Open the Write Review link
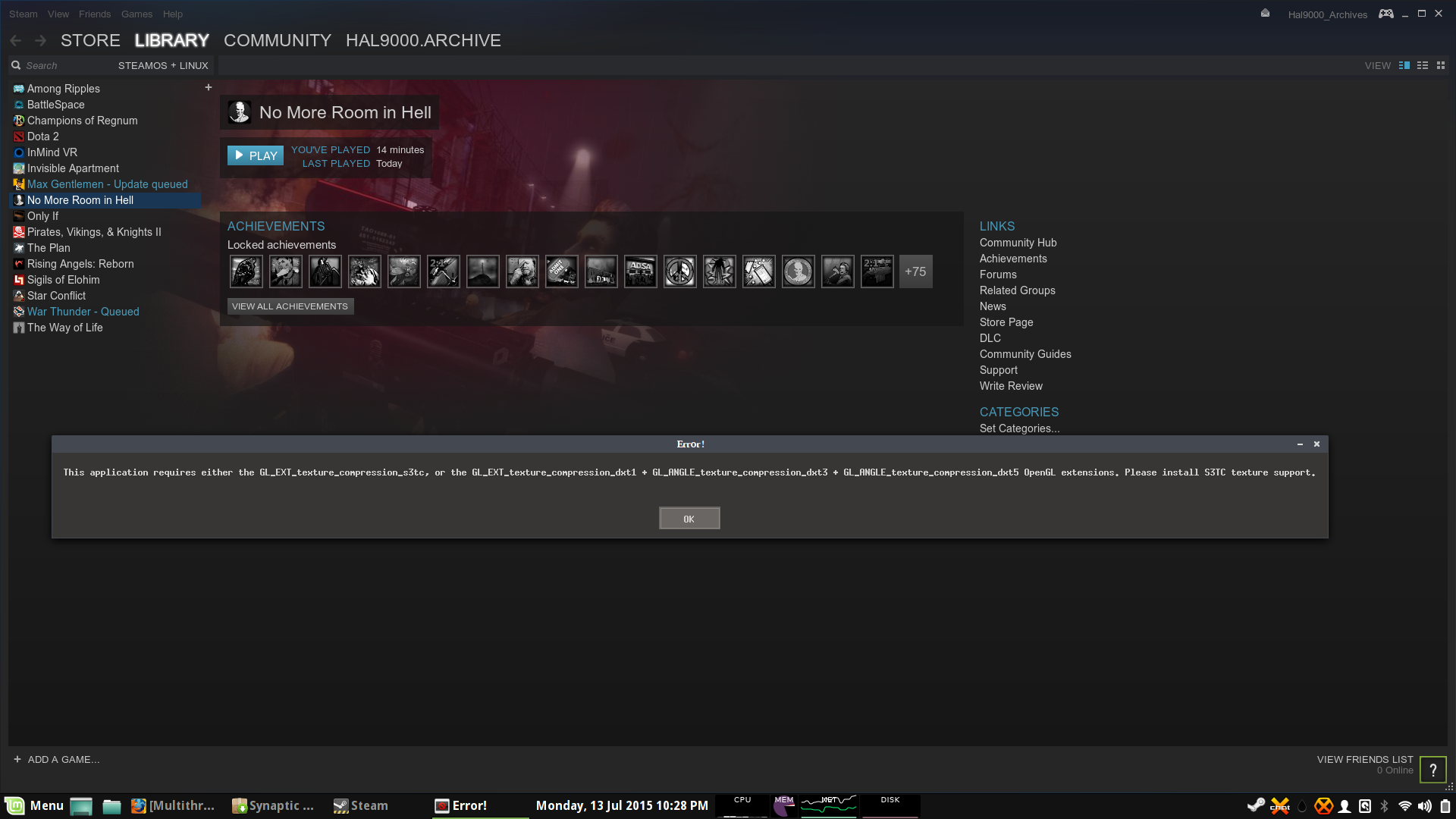Viewport: 1456px width, 819px height. 1011,386
